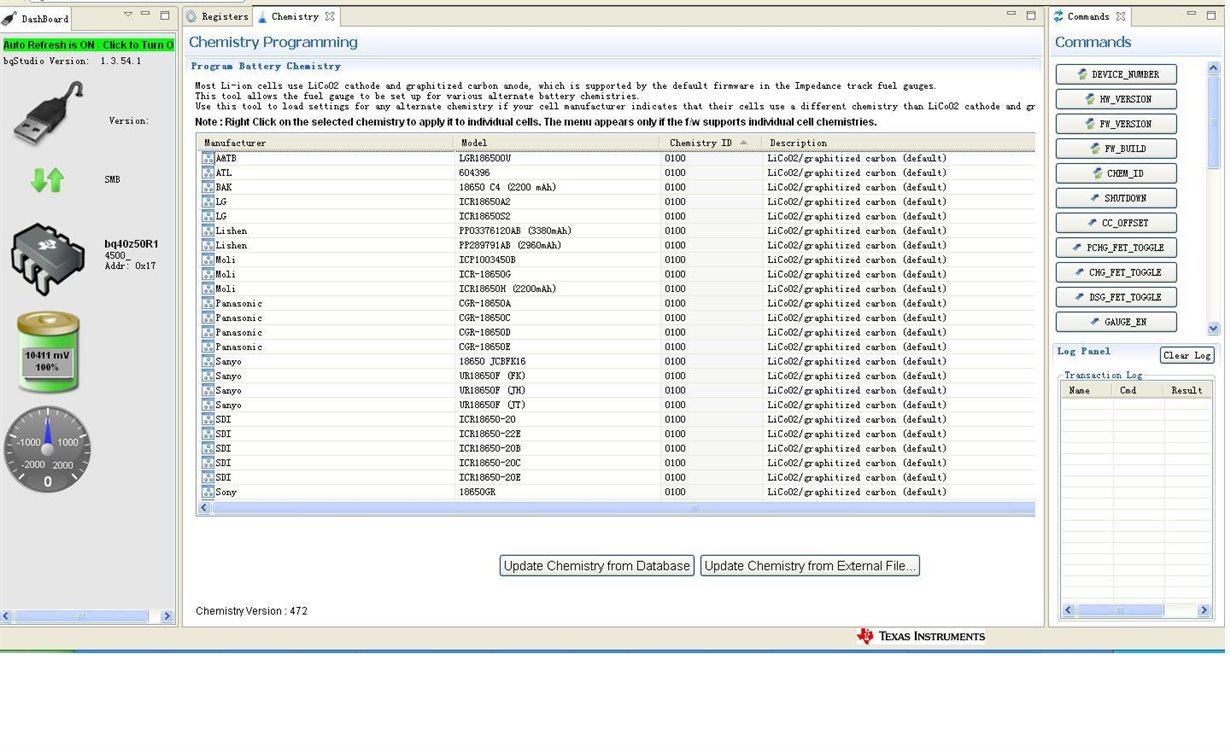Select the PP0337612OAB (3380mAh) row
The width and height of the screenshot is (1230, 746).
pyautogui.click(x=616, y=231)
